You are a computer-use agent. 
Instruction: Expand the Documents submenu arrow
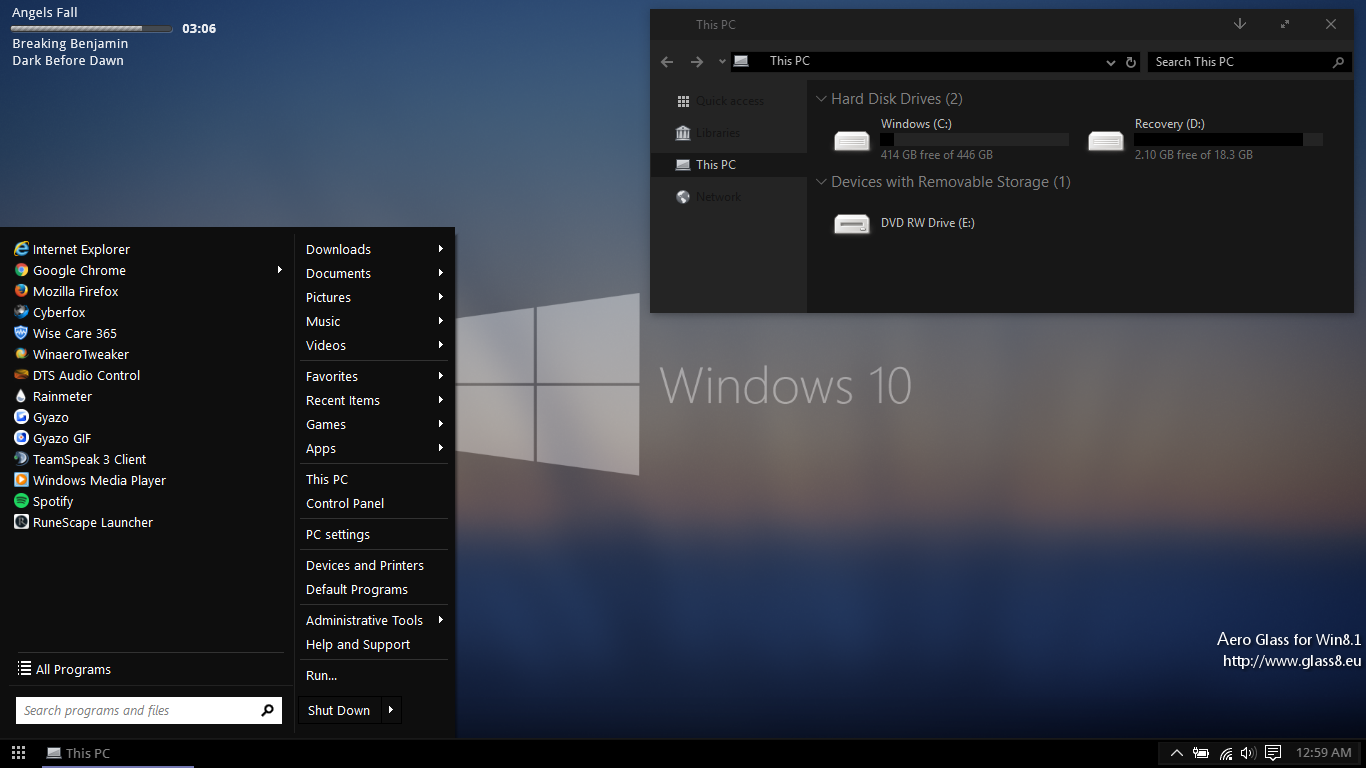tap(441, 273)
